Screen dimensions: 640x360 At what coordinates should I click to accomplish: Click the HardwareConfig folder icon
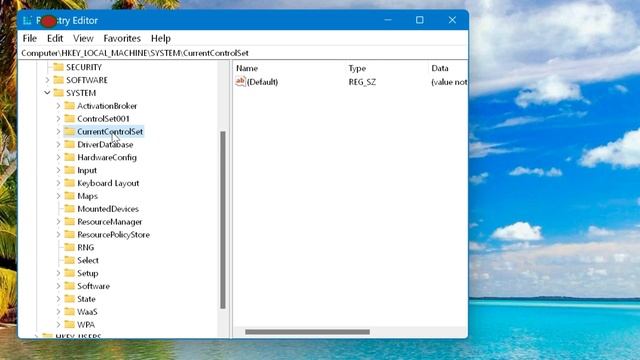click(x=70, y=157)
